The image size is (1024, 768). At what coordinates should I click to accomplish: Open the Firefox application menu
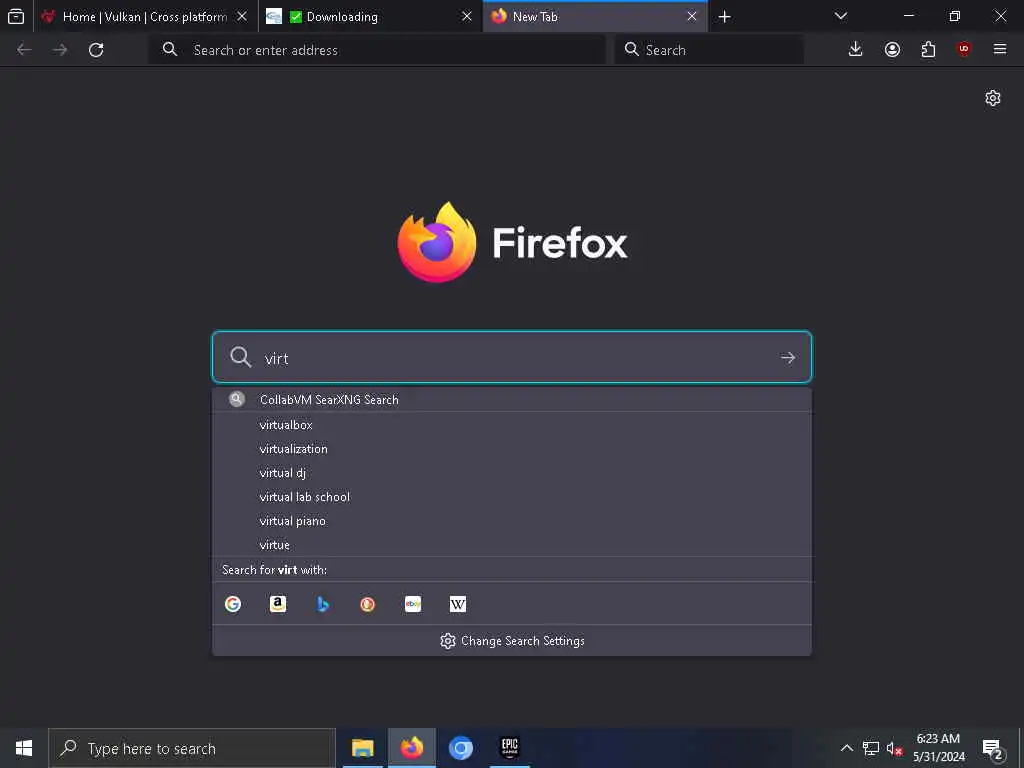click(x=1000, y=49)
